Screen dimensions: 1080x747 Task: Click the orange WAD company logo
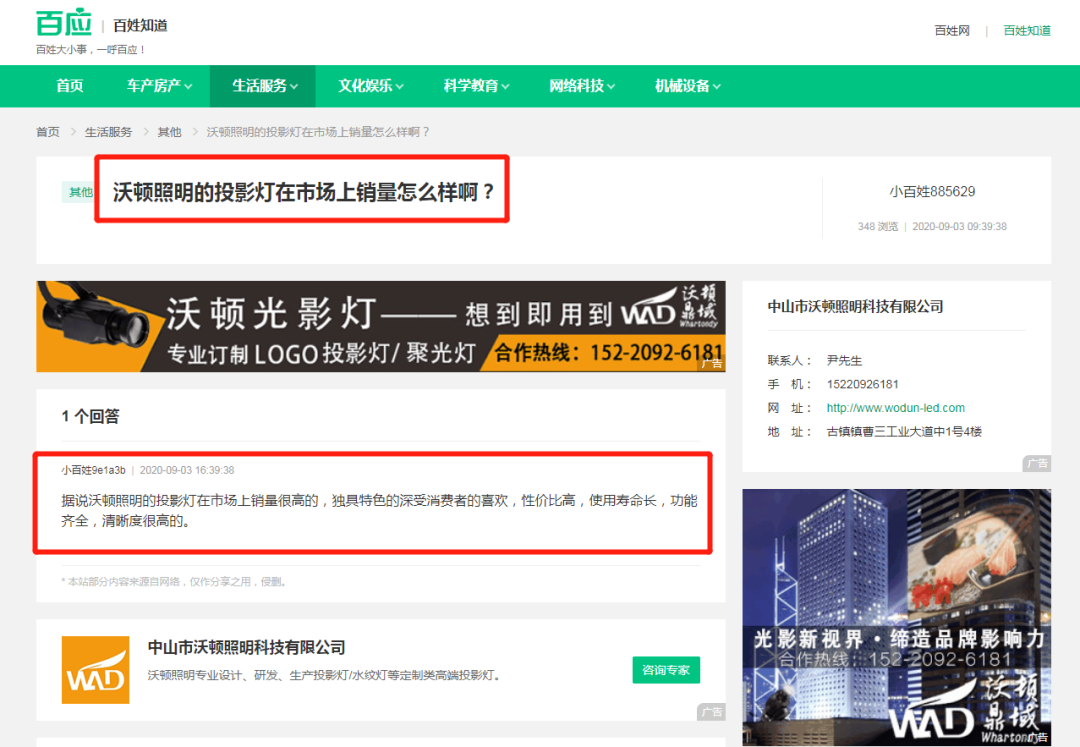pos(96,670)
